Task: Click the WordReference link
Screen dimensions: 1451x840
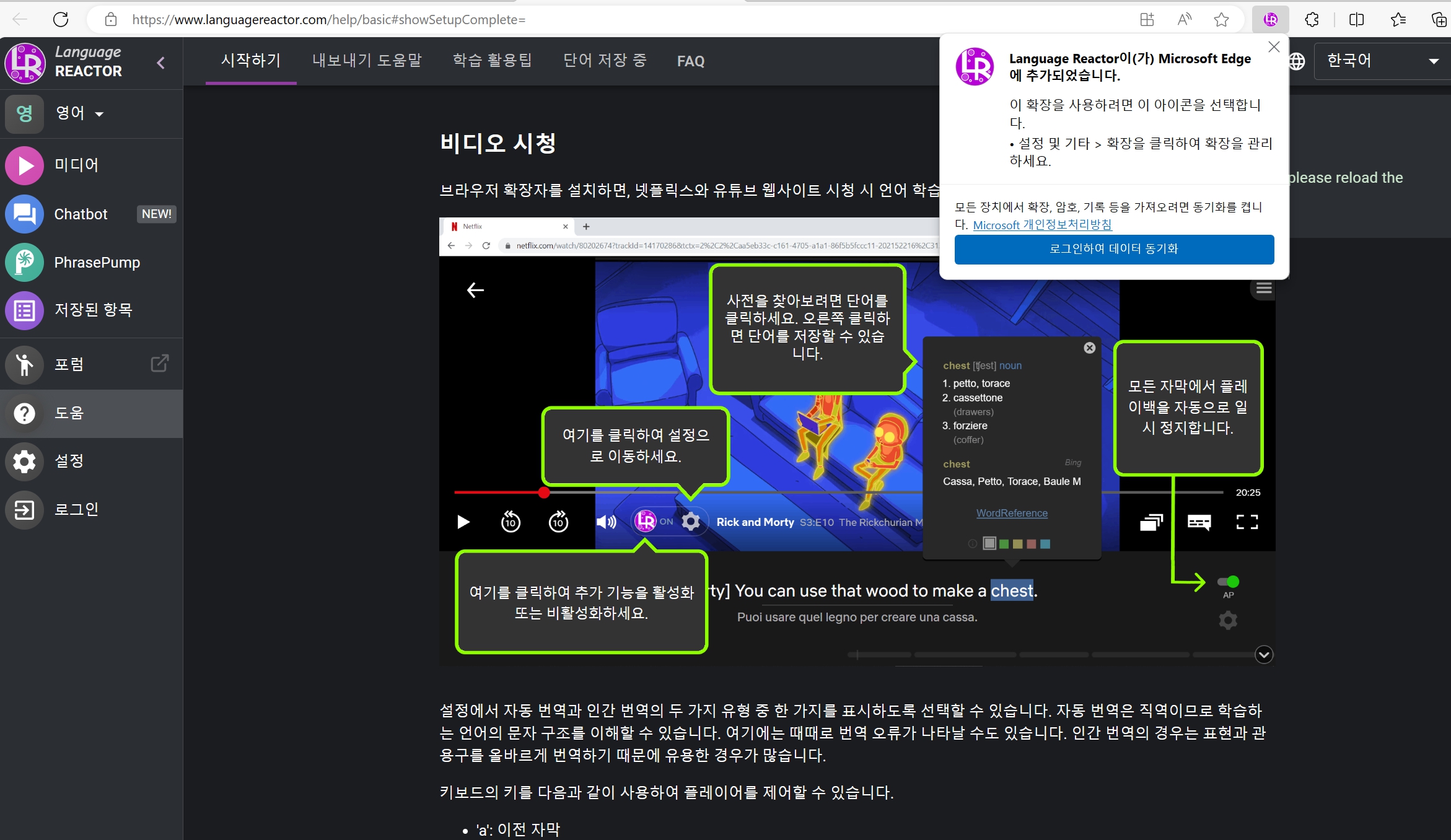Action: tap(1012, 513)
